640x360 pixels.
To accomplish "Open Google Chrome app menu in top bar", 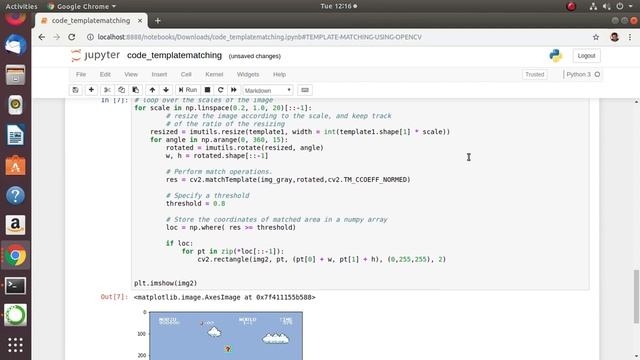I will click(x=82, y=6).
